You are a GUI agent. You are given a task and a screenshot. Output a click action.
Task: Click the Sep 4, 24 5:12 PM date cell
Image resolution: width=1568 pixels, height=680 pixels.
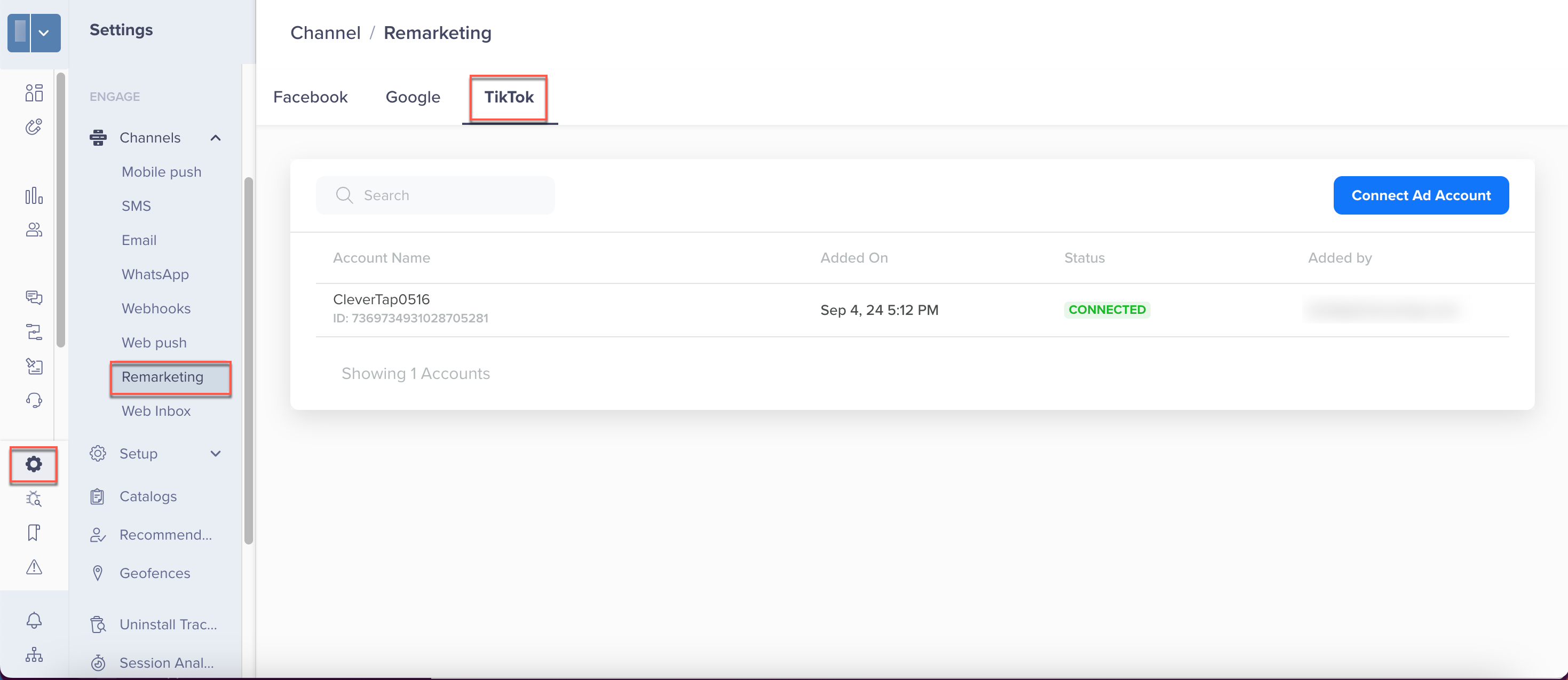coord(879,310)
